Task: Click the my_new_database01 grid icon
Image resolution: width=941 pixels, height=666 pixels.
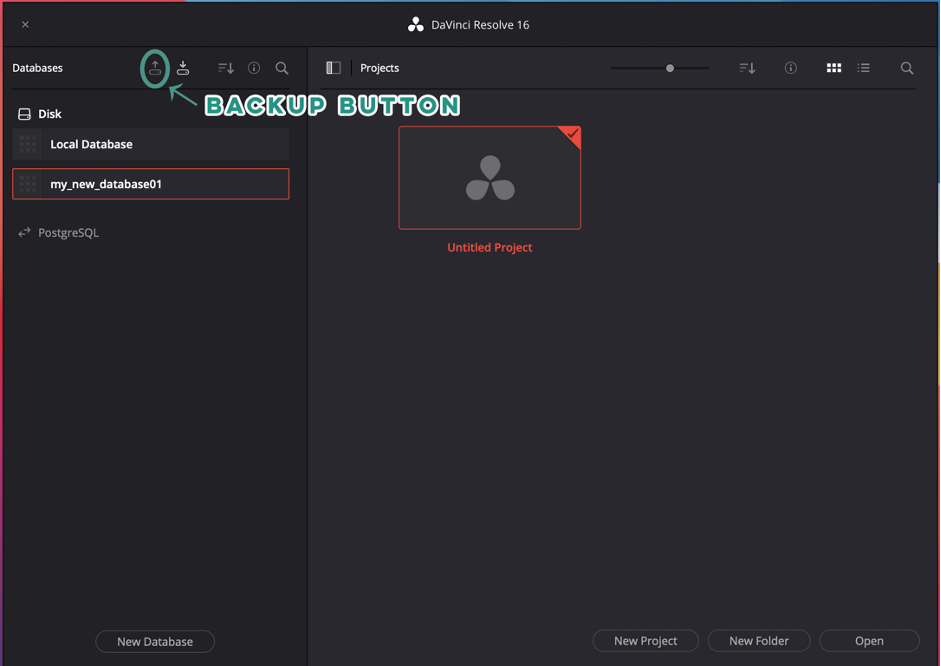Action: tap(28, 184)
